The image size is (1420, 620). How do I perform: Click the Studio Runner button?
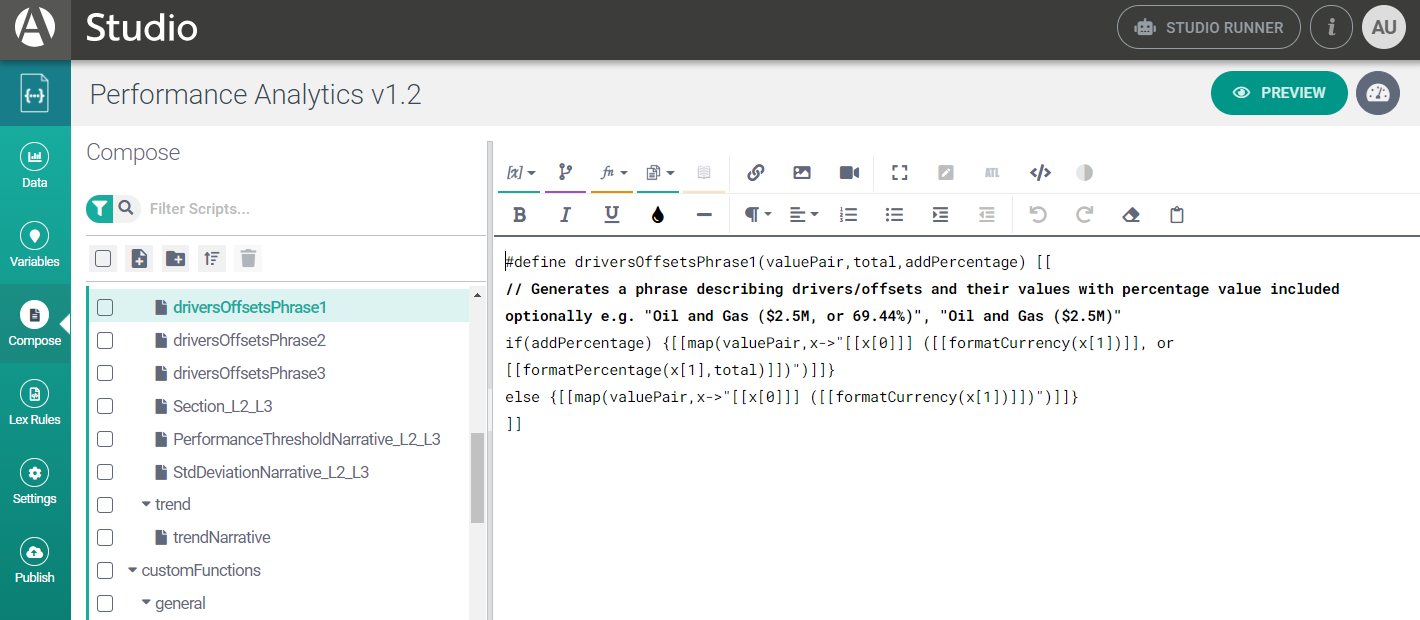point(1208,28)
